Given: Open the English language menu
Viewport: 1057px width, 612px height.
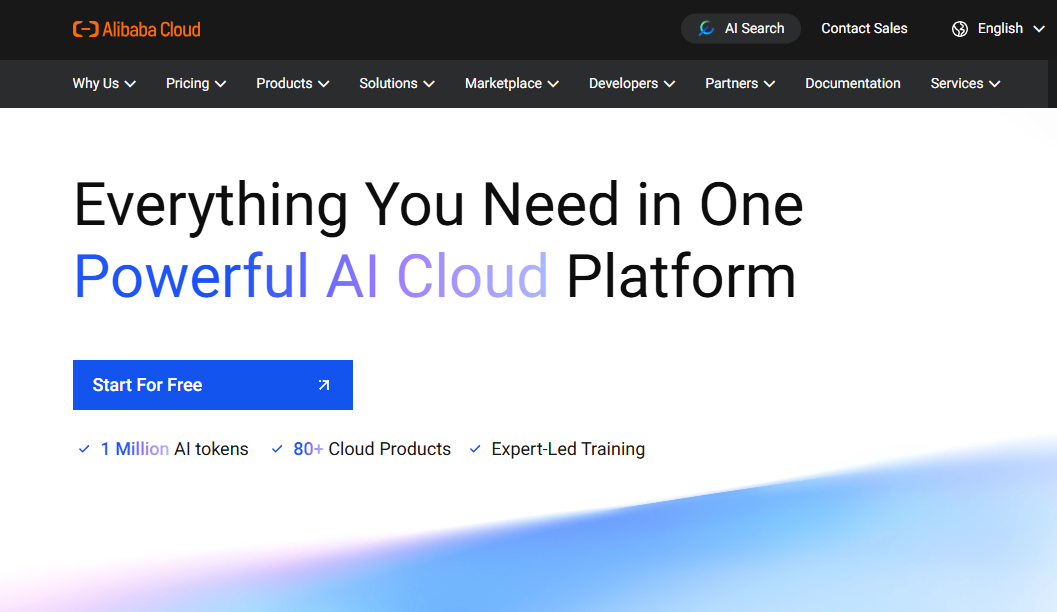Looking at the screenshot, I should coord(998,28).
